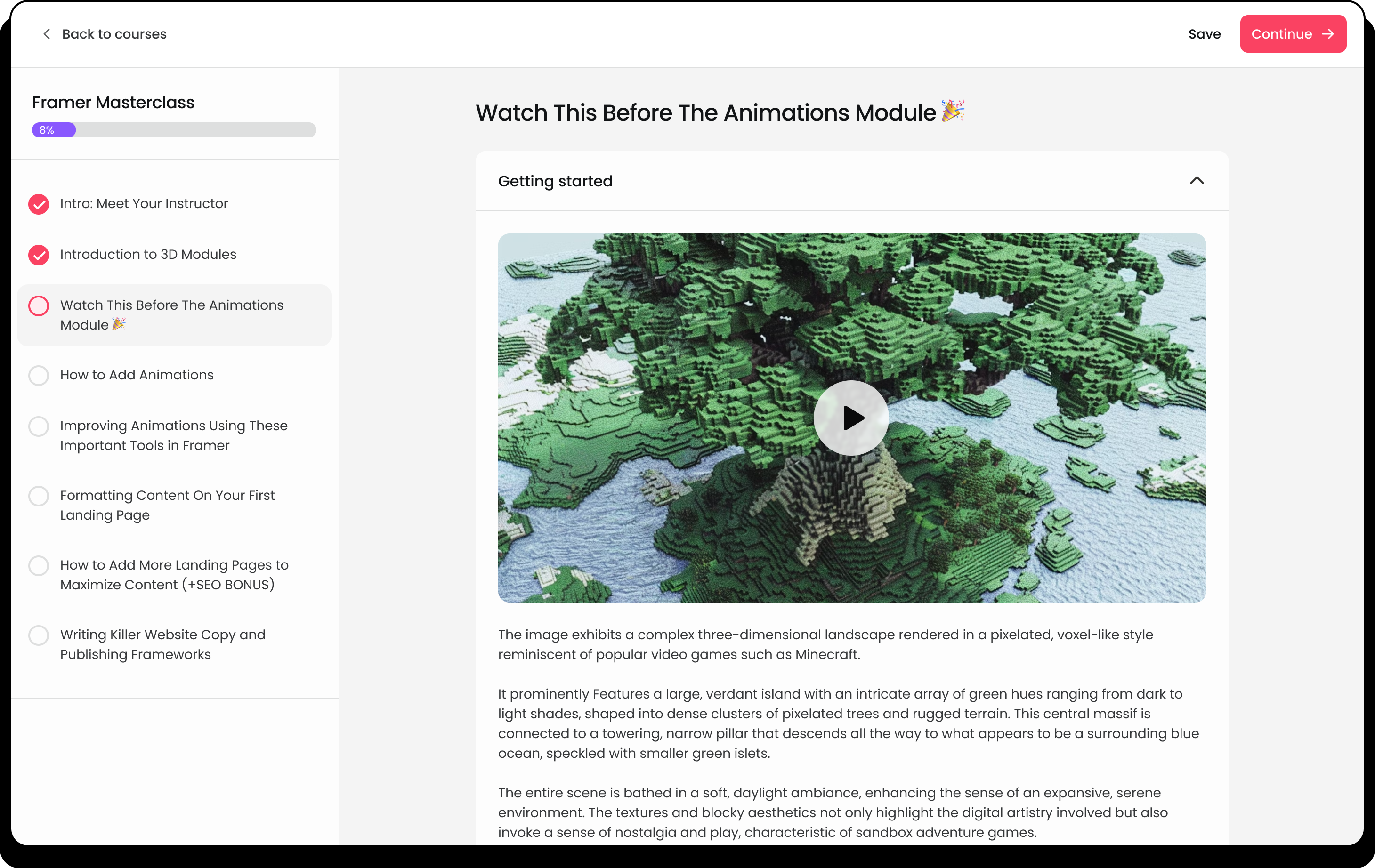Click the Getting started section heading
The width and height of the screenshot is (1375, 868).
(x=555, y=182)
